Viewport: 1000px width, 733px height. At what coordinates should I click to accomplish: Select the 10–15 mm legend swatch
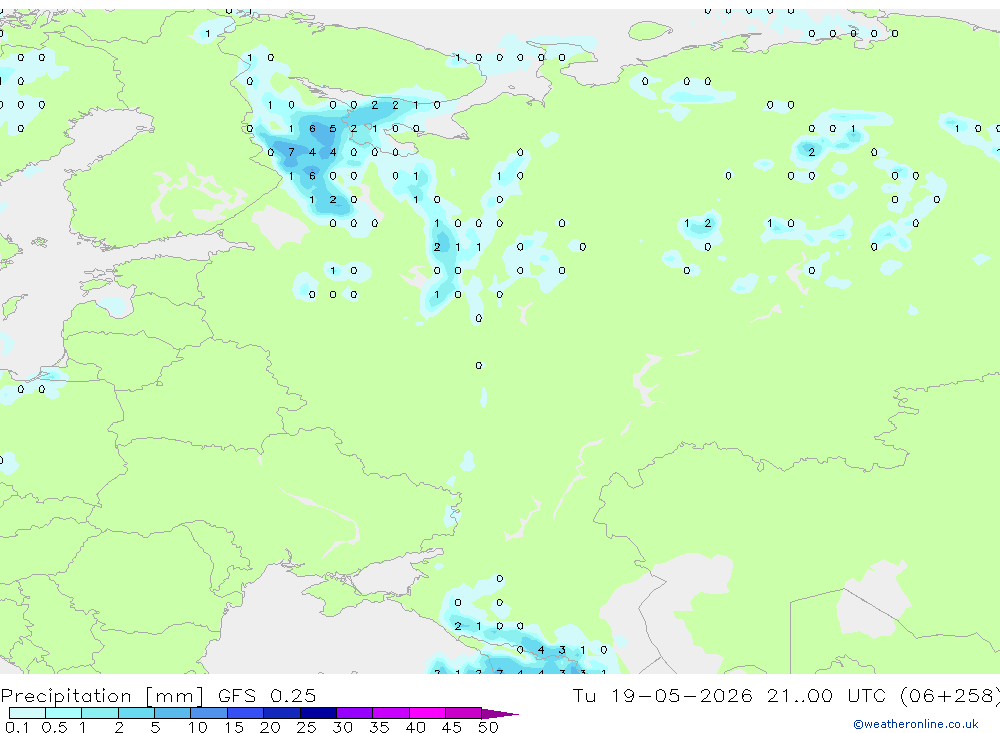tap(209, 713)
